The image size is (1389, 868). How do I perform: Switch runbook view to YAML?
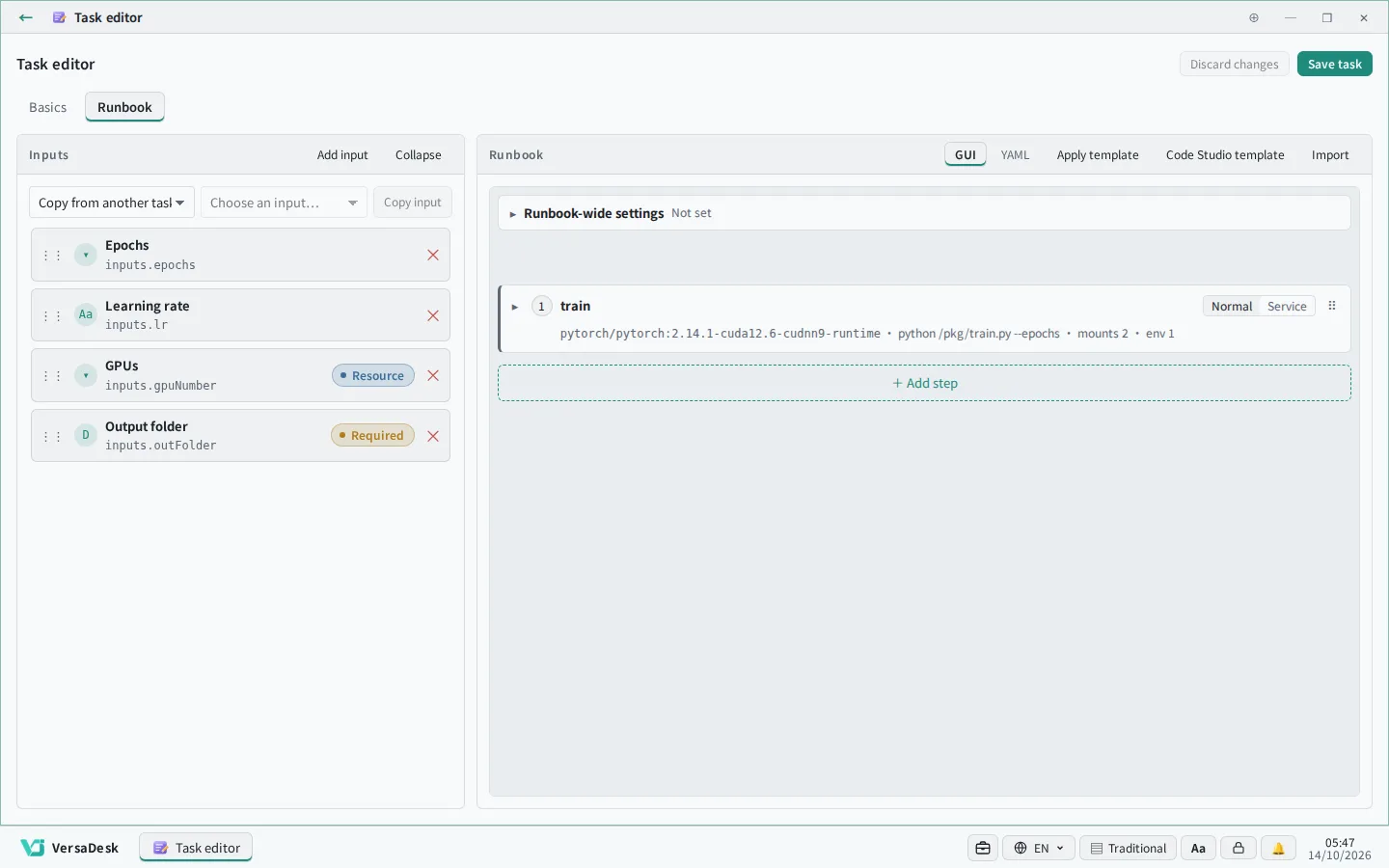click(1015, 155)
